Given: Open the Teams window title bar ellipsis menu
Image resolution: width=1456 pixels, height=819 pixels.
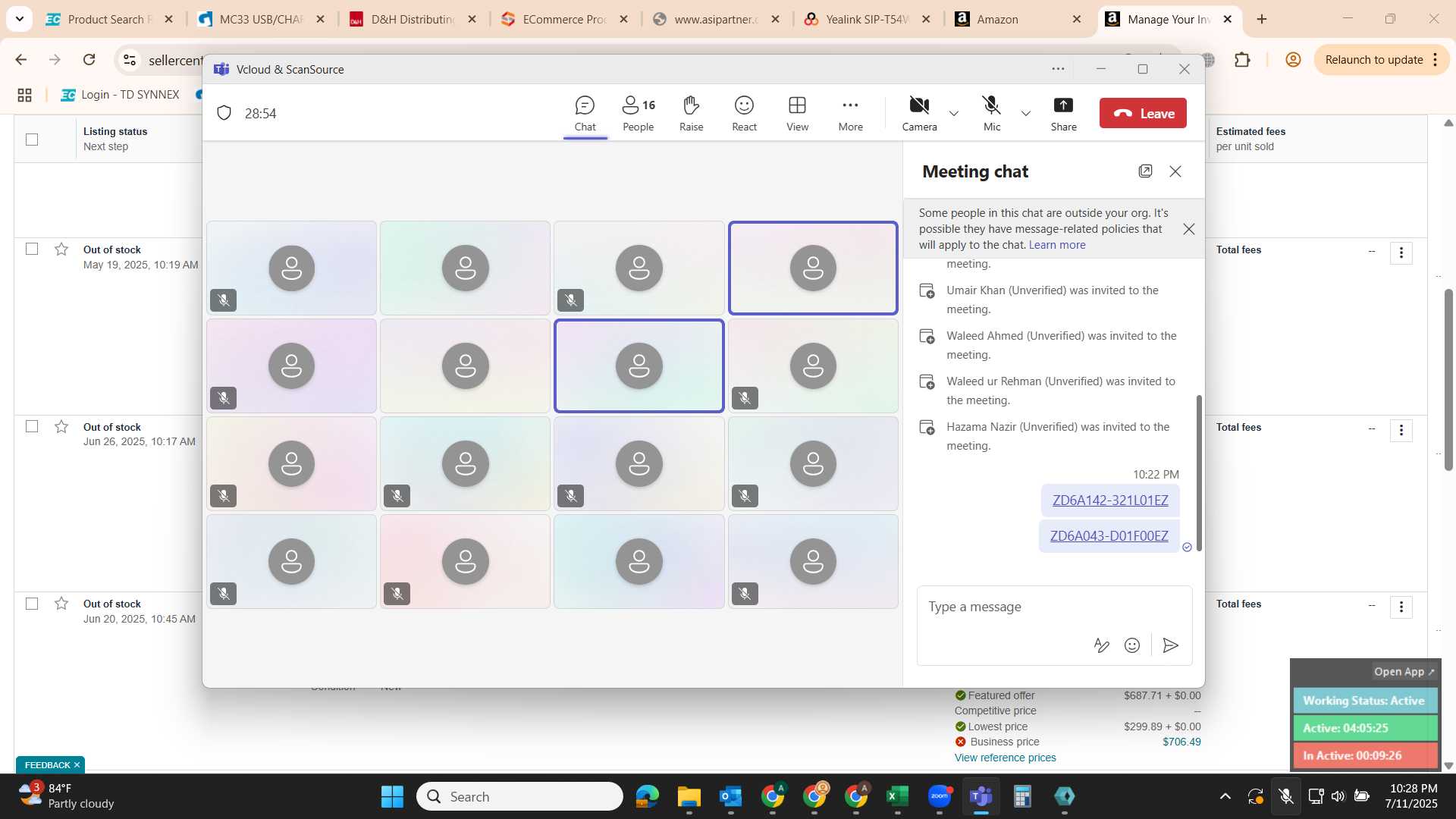Looking at the screenshot, I should 1058,69.
